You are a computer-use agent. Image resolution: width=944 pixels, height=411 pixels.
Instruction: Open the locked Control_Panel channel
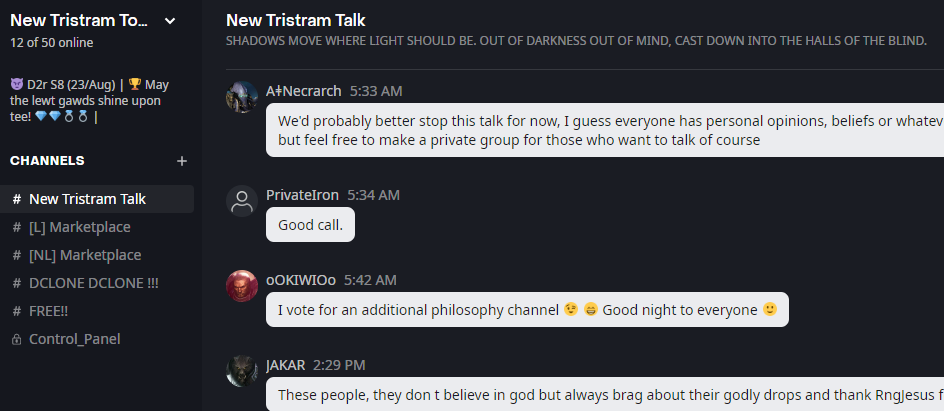(x=74, y=339)
